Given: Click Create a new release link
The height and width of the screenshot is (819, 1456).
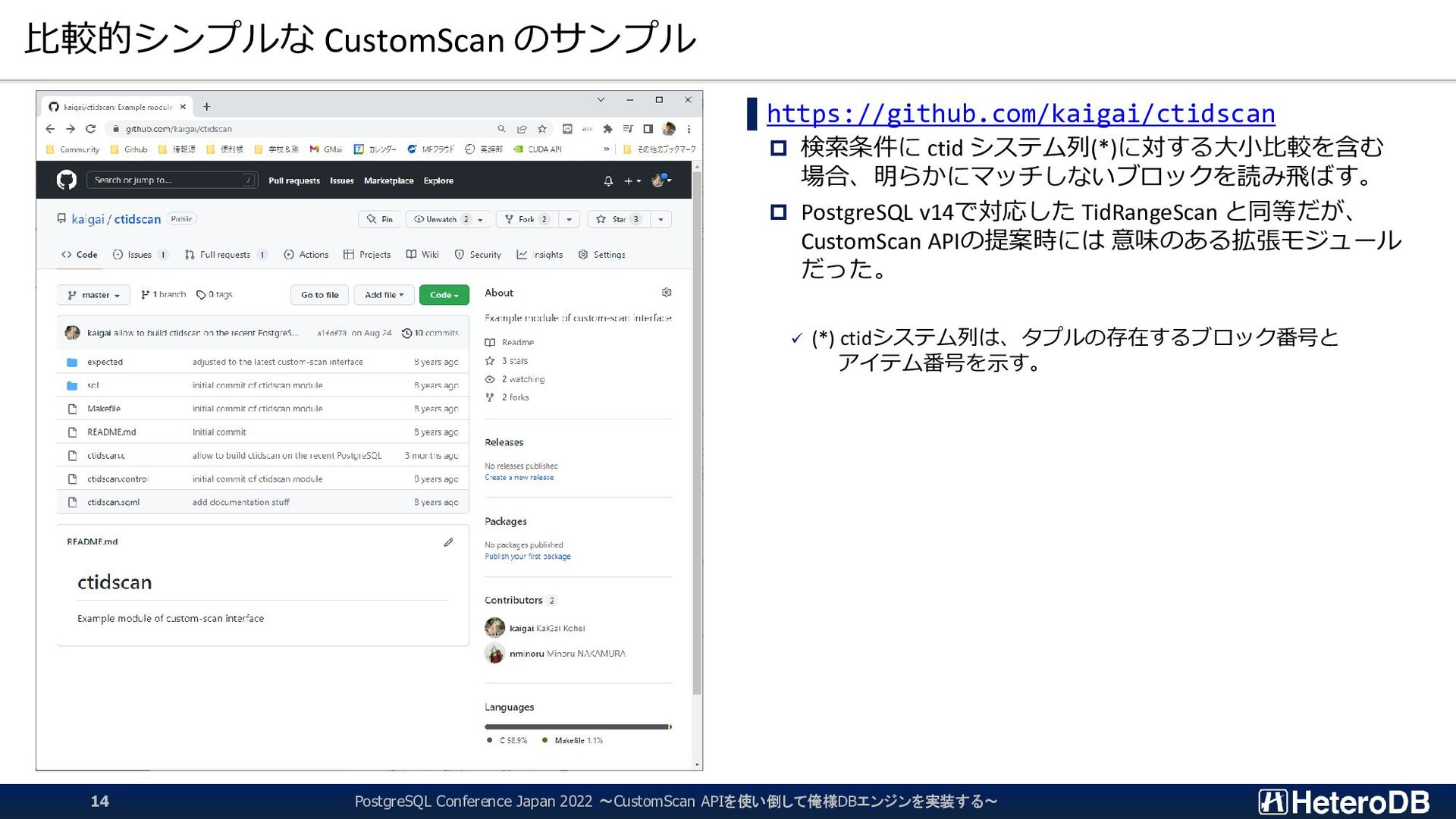Looking at the screenshot, I should [x=519, y=478].
